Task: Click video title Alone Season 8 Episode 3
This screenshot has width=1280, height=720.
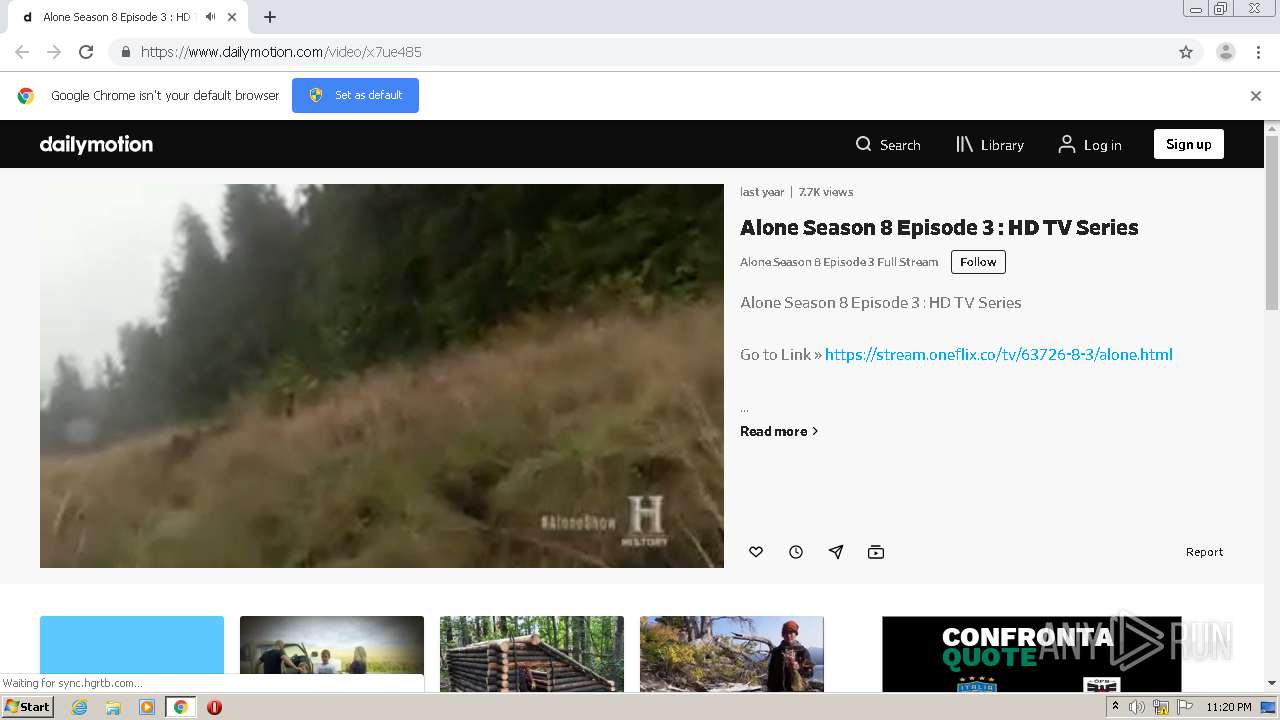Action: pos(939,227)
